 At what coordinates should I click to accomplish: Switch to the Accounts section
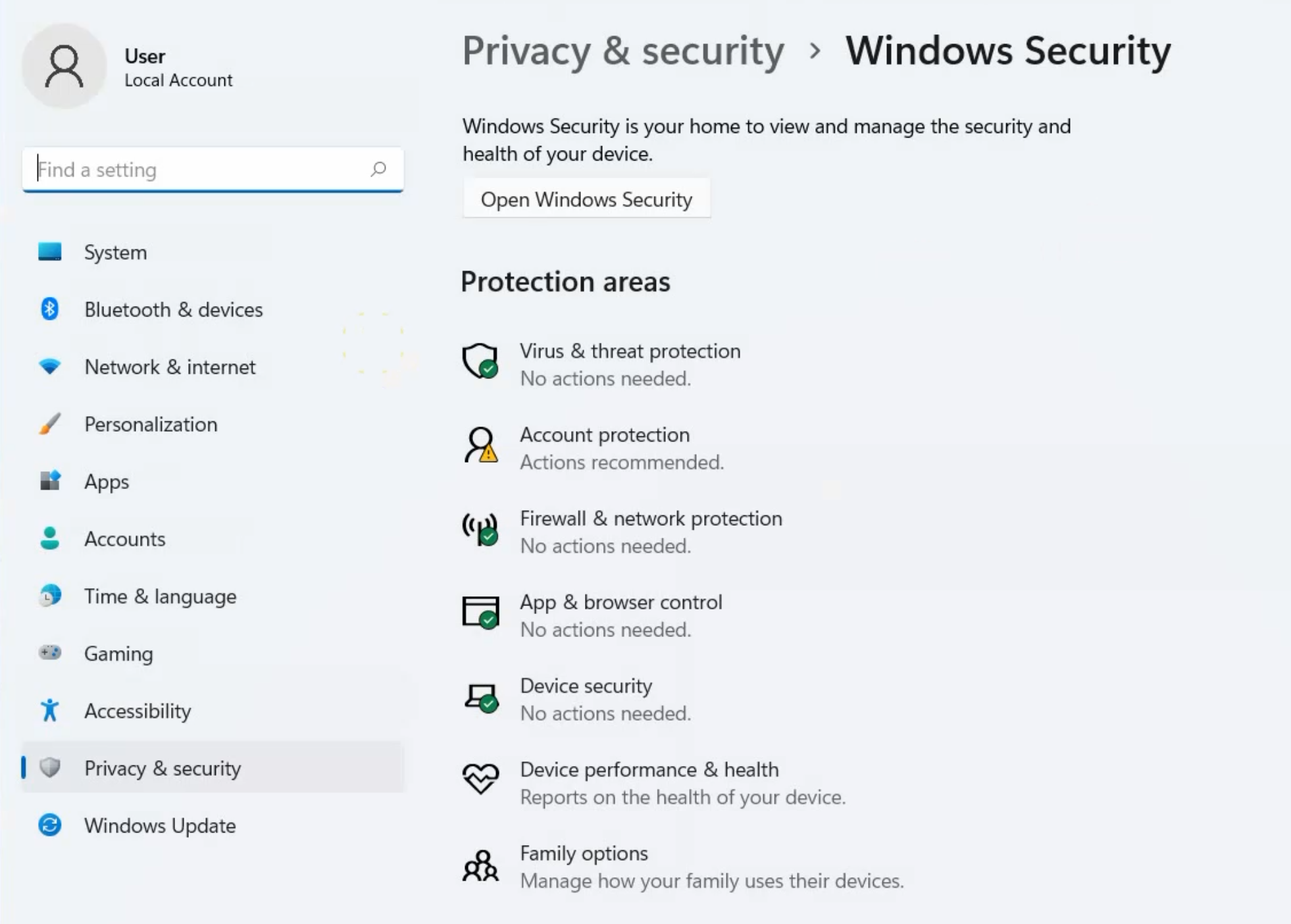[x=124, y=539]
